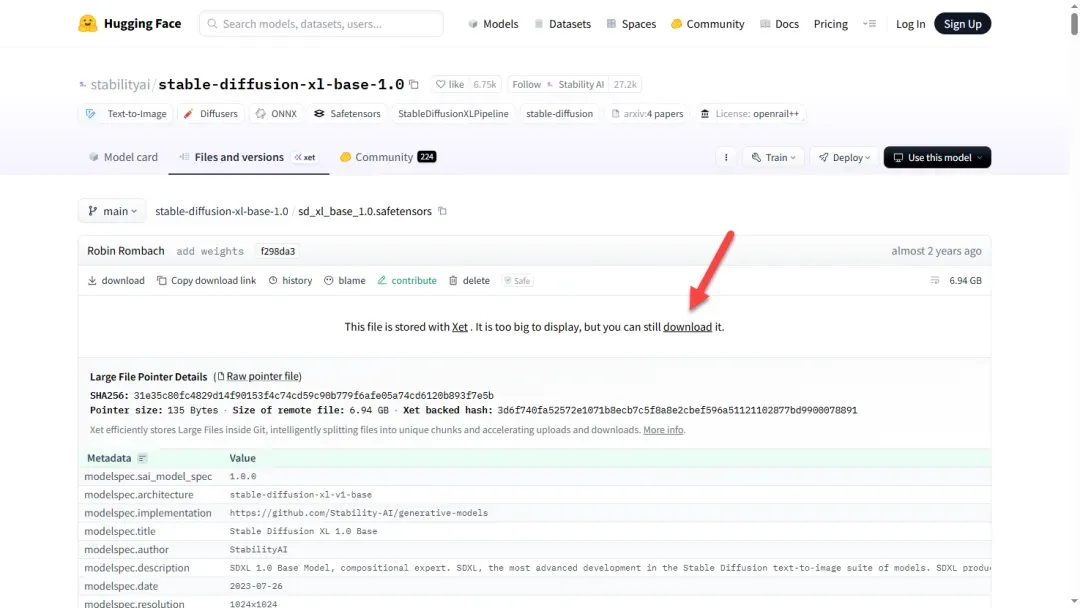The height and width of the screenshot is (608, 1080).
Task: Click the stable-diffusion-xl-v1-base architecture value
Action: 300,495
